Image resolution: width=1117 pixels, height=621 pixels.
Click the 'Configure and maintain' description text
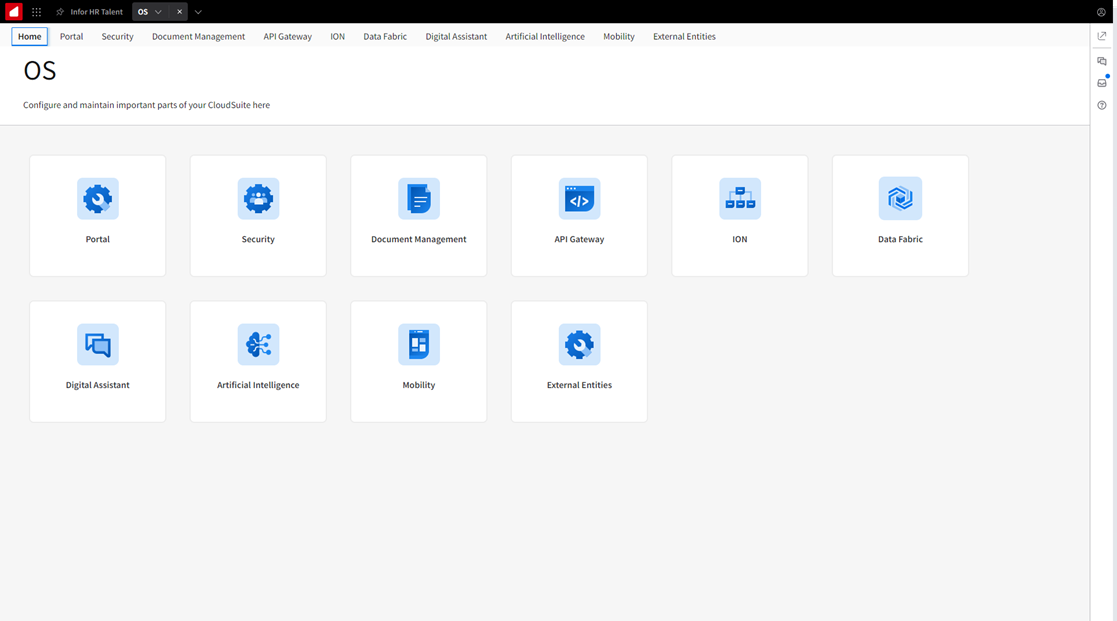(x=146, y=105)
